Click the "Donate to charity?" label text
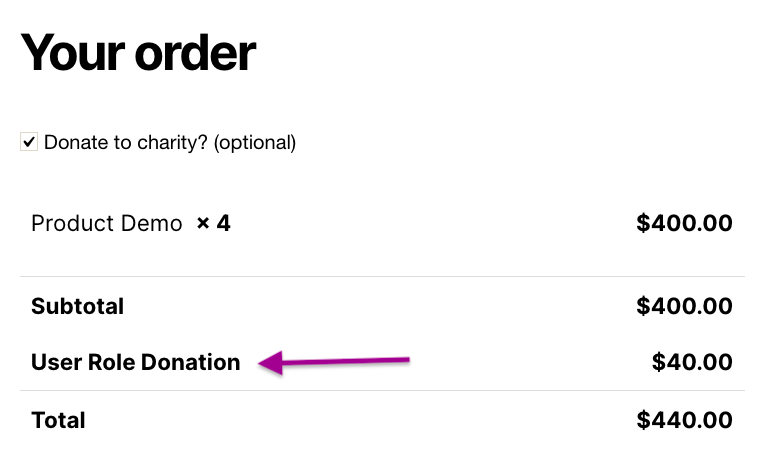 (x=126, y=143)
